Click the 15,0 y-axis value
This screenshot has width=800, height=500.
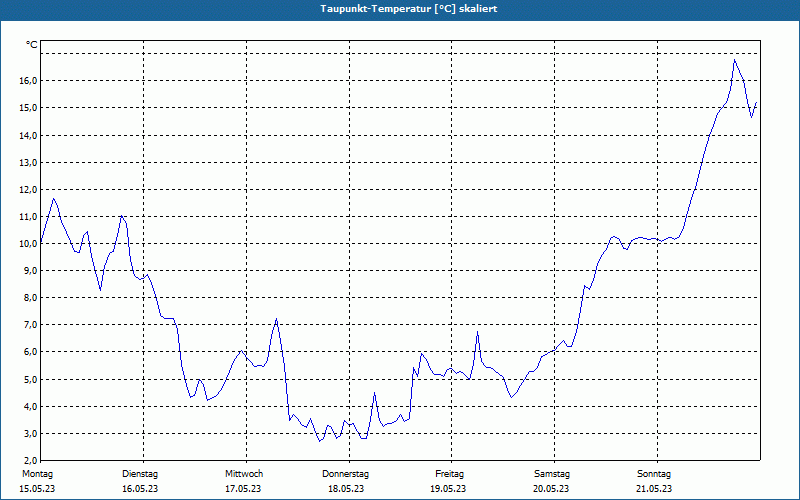click(28, 108)
